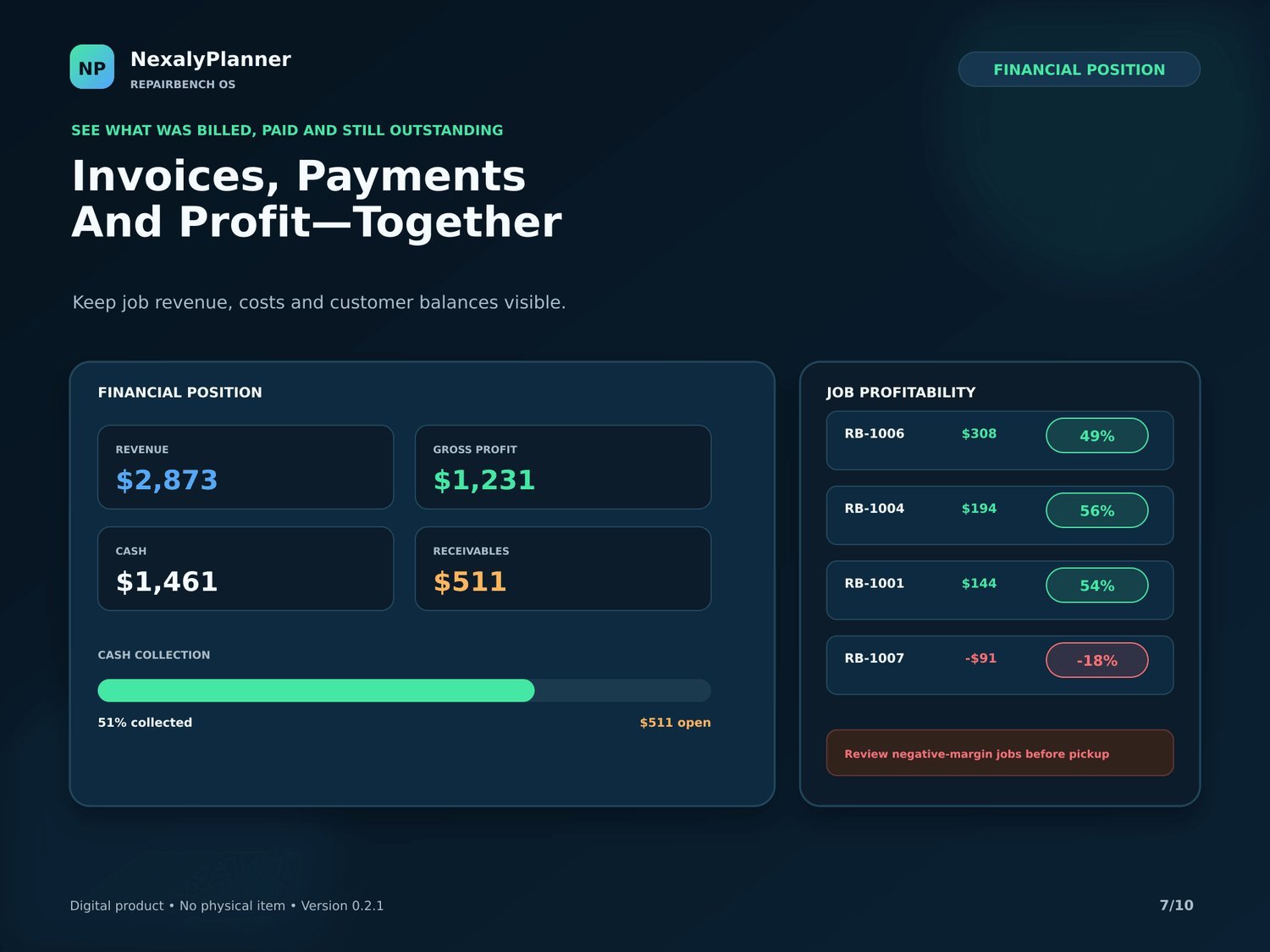Click the 'Keep job revenue, costs' description

pos(319,302)
